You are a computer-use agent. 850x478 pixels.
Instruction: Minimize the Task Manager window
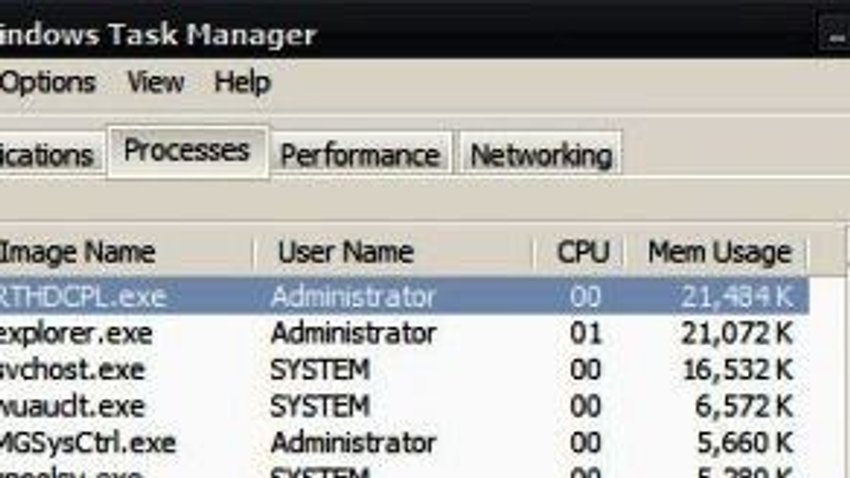[836, 34]
